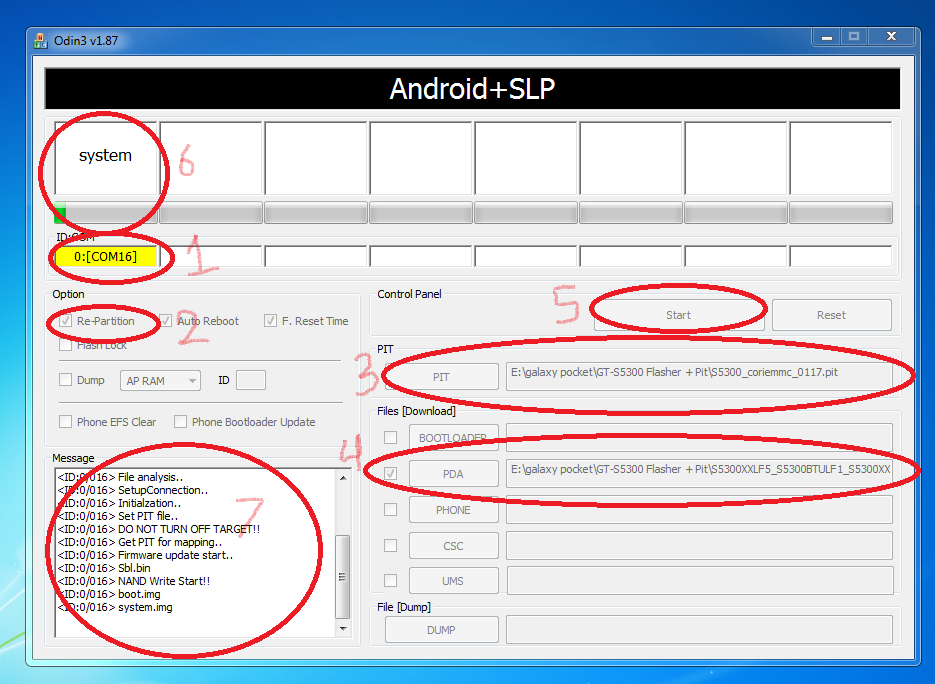Click the PIT file button
935x684 pixels.
[441, 377]
